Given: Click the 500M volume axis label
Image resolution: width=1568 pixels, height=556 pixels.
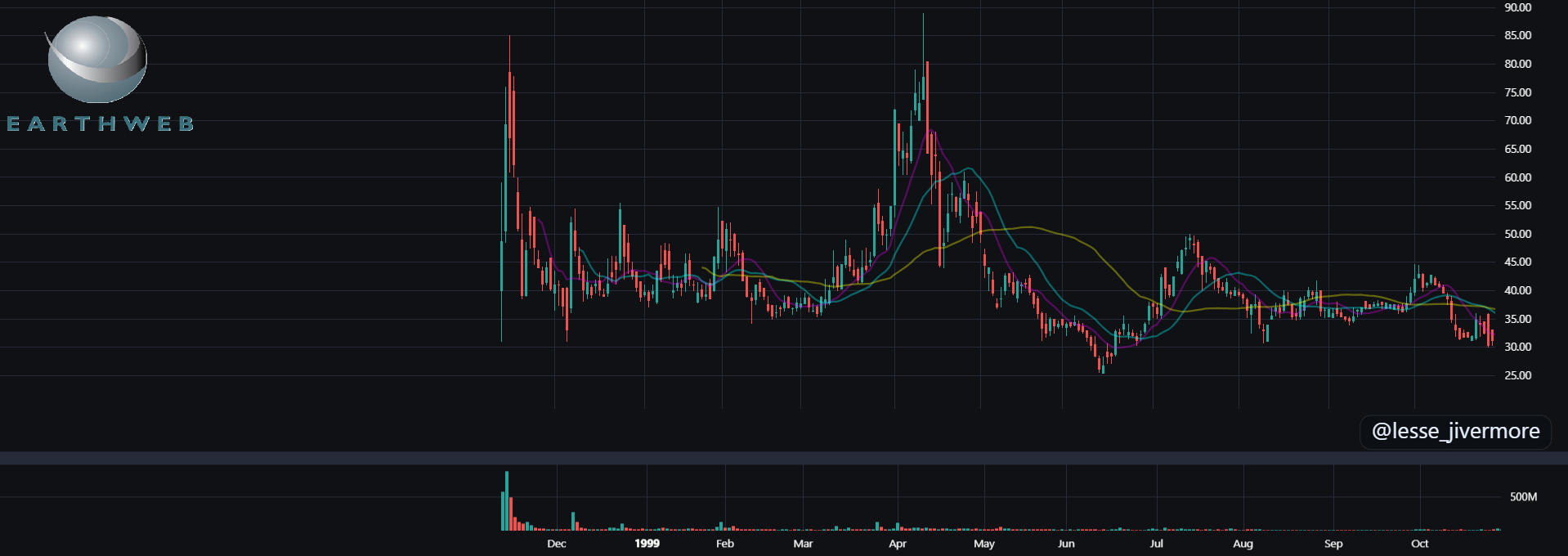Looking at the screenshot, I should [x=1523, y=496].
